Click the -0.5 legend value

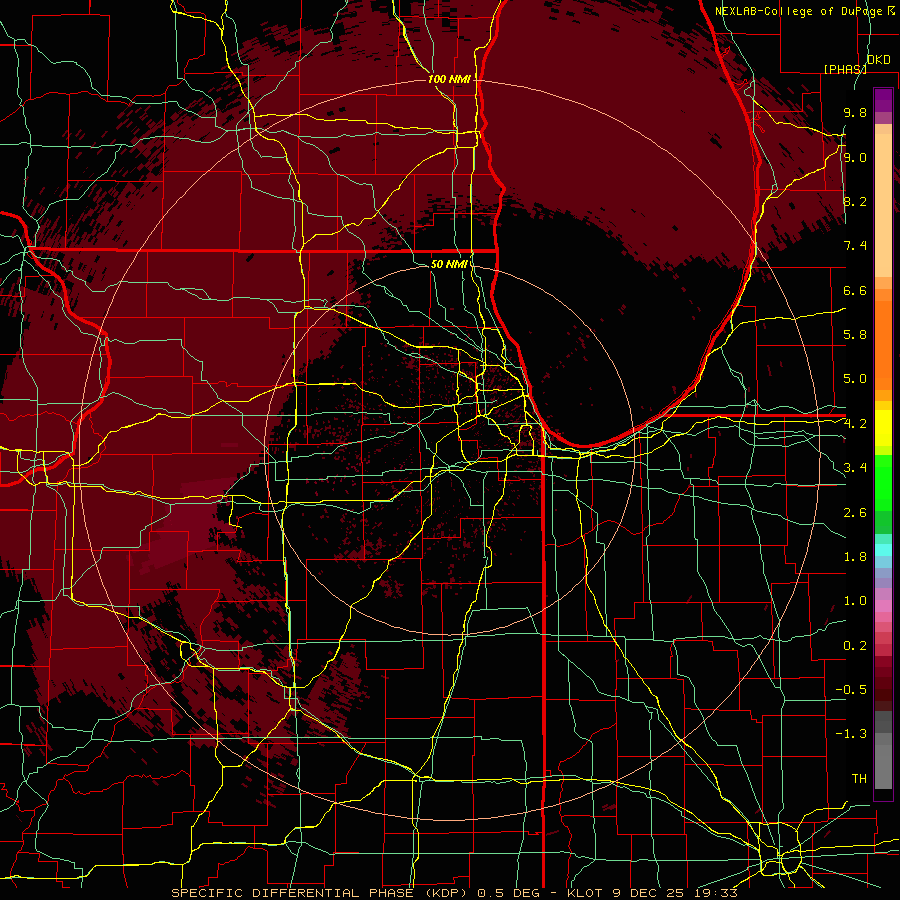point(851,690)
